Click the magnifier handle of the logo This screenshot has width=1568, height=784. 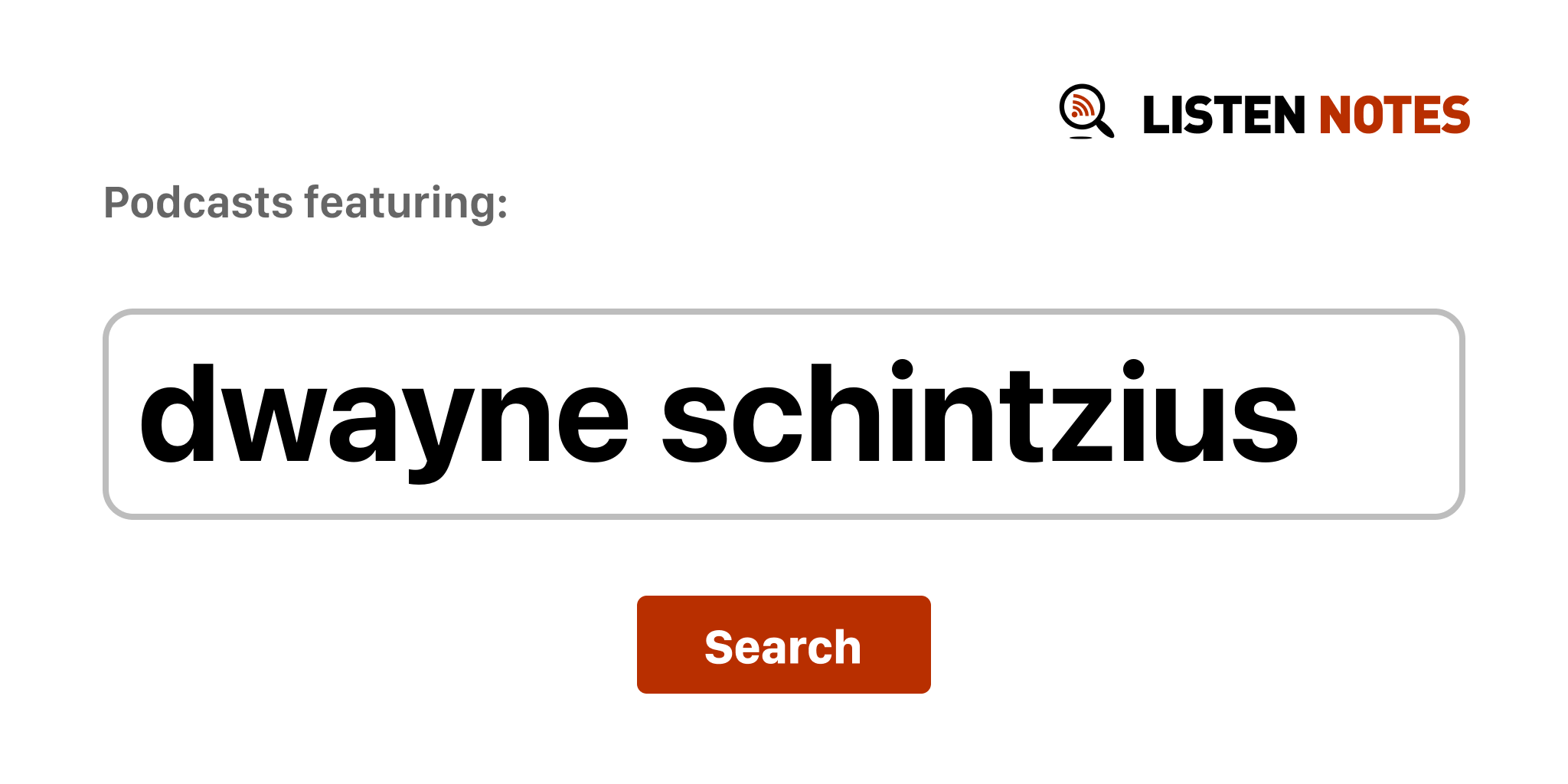click(1105, 127)
